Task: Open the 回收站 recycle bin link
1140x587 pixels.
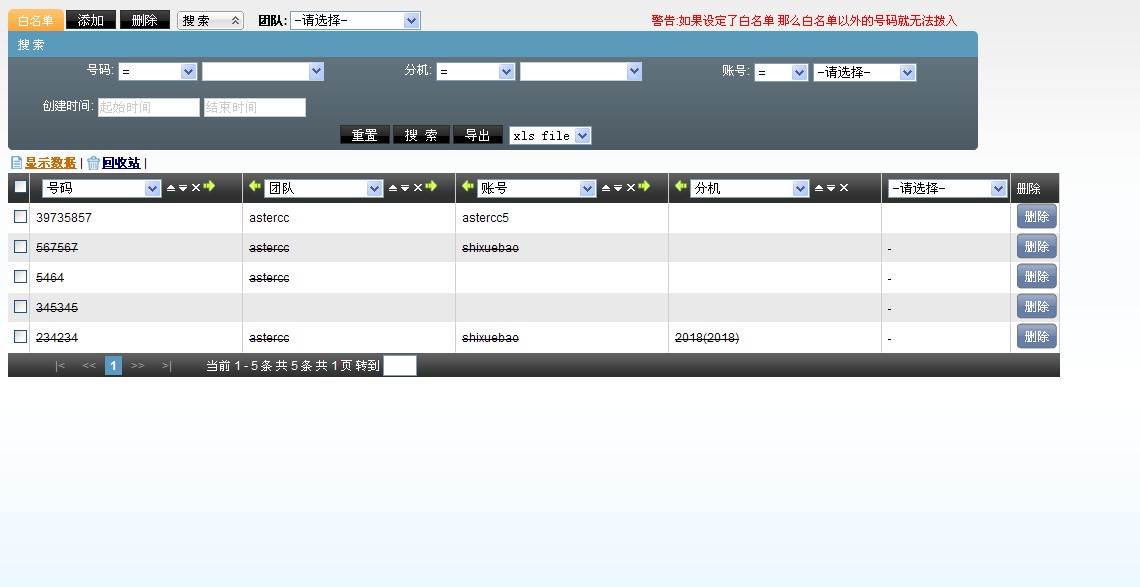Action: click(x=120, y=163)
